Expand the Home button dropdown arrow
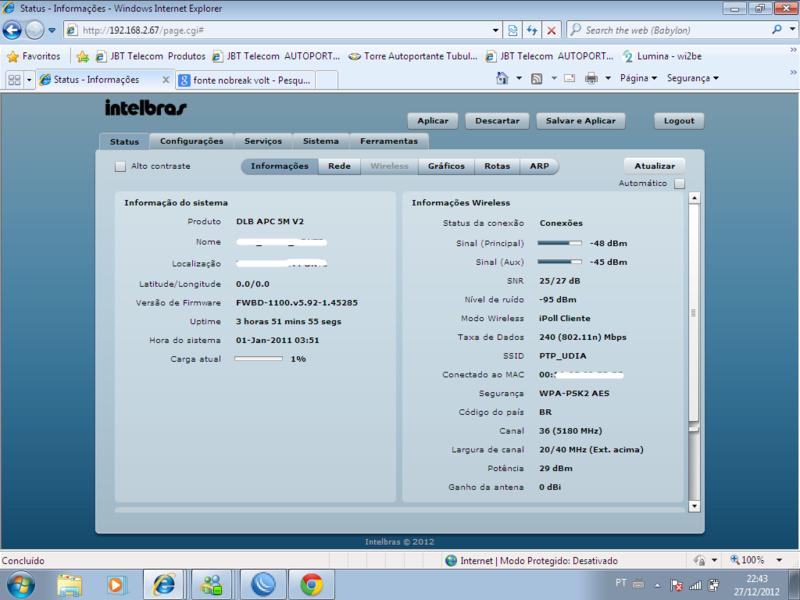This screenshot has width=800, height=600. coord(519,78)
